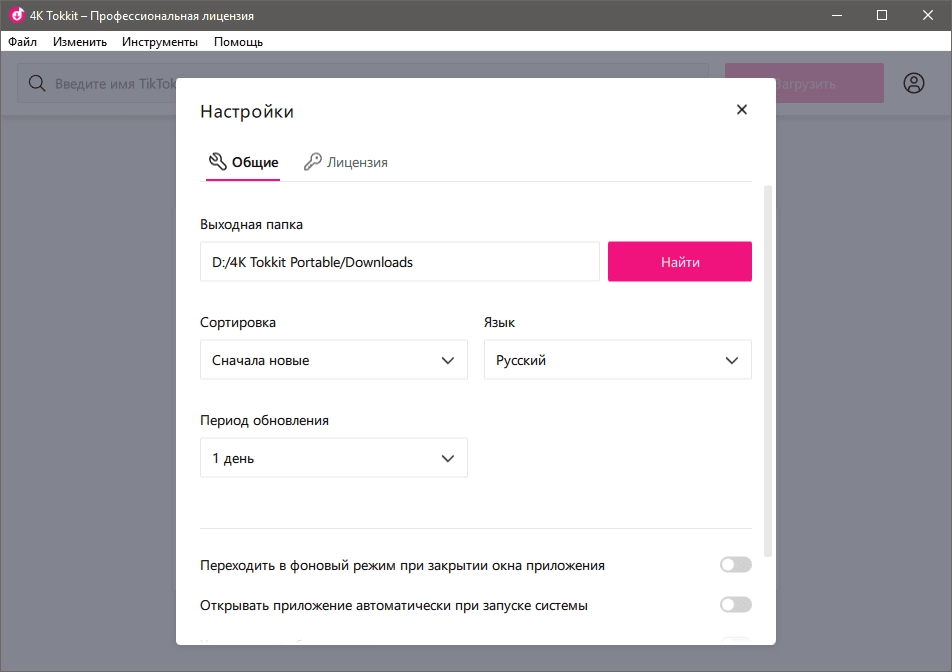
Task: Open the Файл menu
Action: tap(22, 42)
